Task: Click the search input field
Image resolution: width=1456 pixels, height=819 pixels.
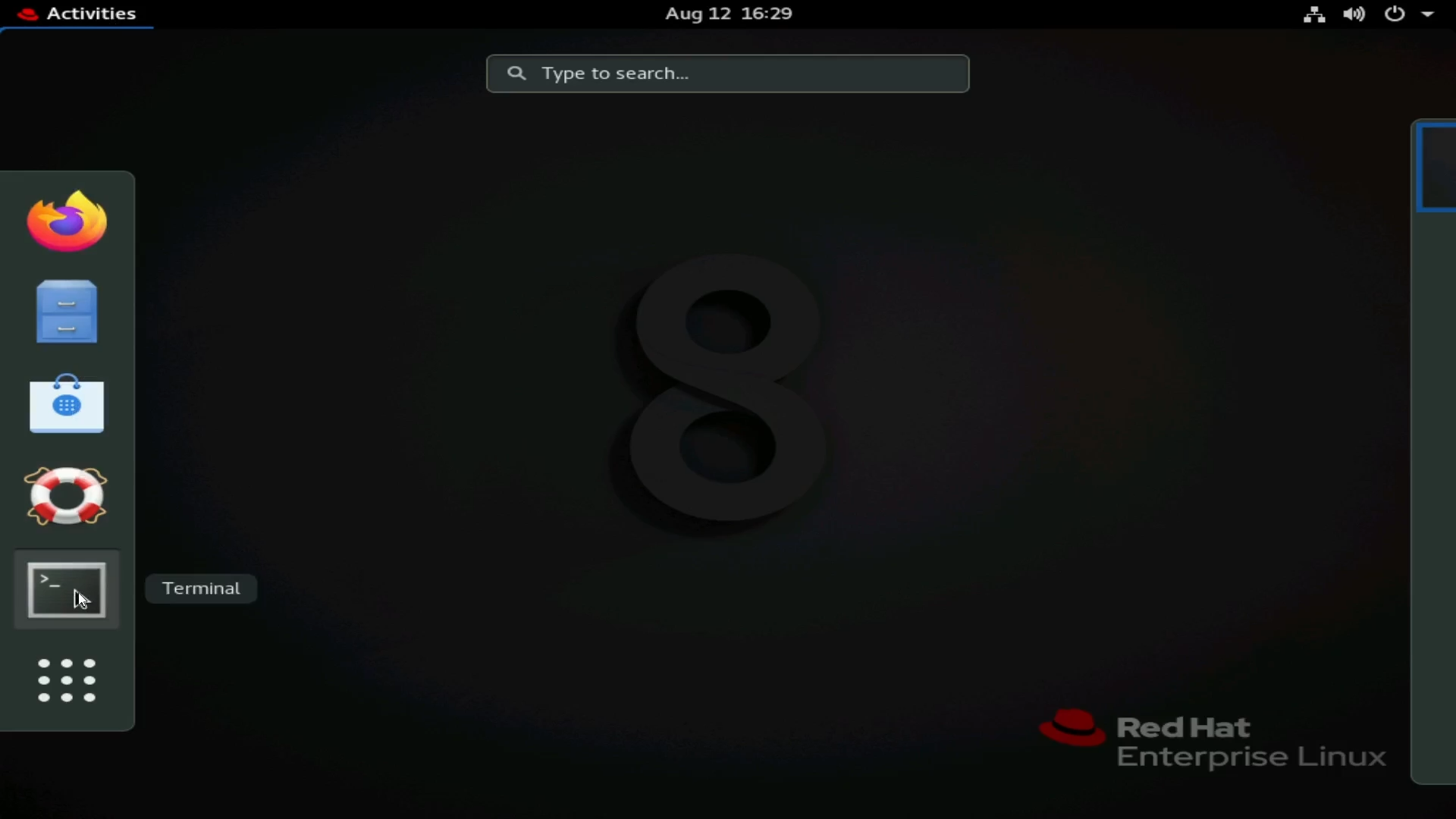Action: point(727,72)
